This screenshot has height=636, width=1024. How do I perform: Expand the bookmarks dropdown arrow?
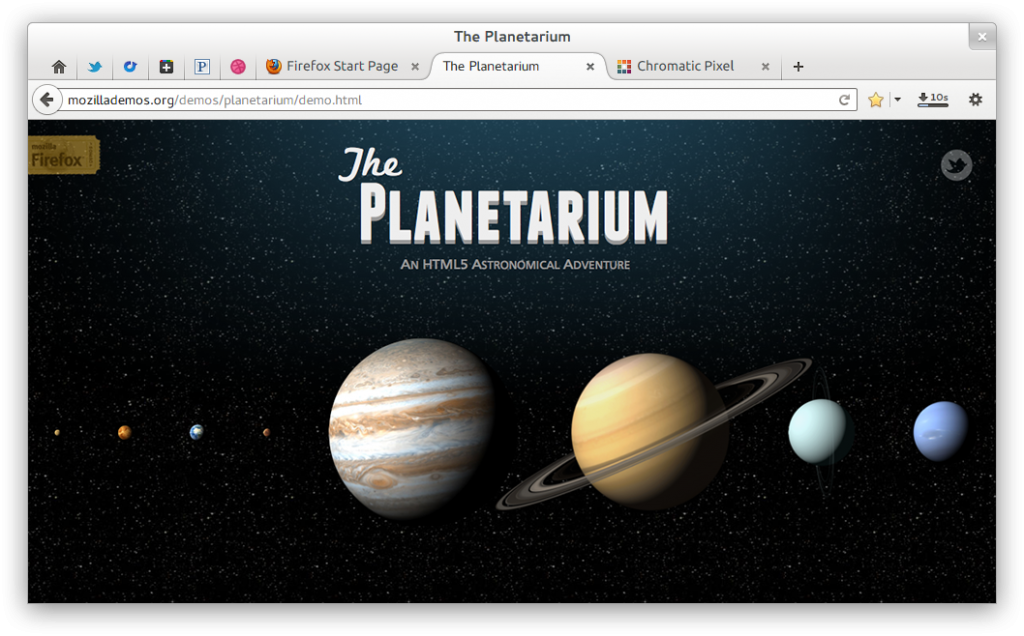[897, 100]
